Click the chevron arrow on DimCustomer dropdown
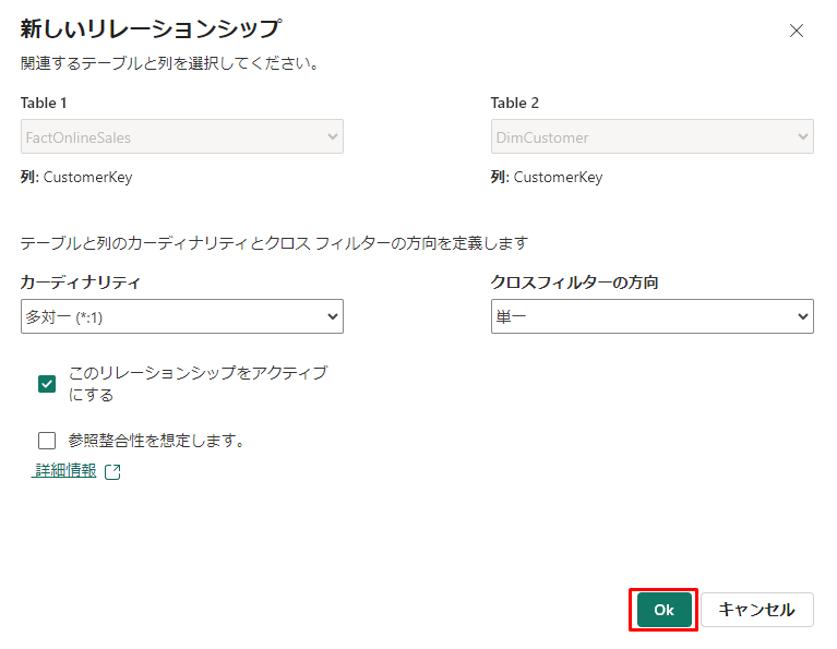The width and height of the screenshot is (837, 649). (x=802, y=137)
